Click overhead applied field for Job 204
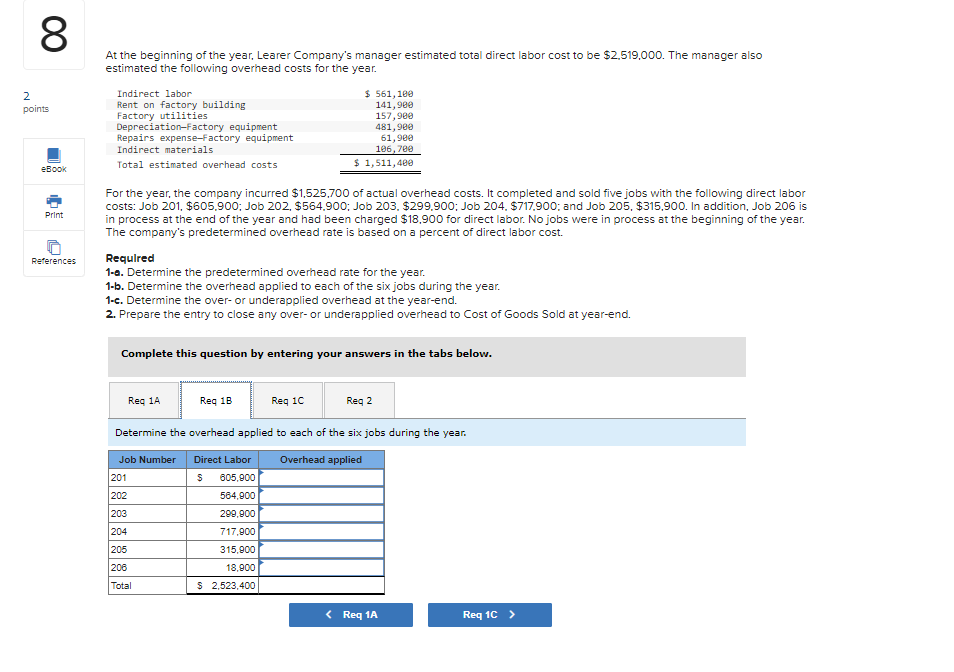The image size is (954, 672). click(x=322, y=532)
